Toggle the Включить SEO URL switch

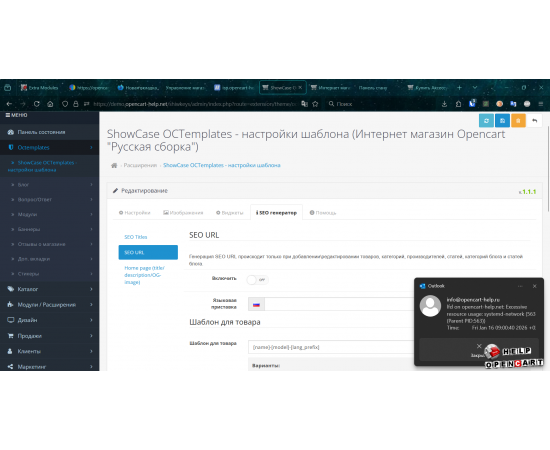point(257,280)
